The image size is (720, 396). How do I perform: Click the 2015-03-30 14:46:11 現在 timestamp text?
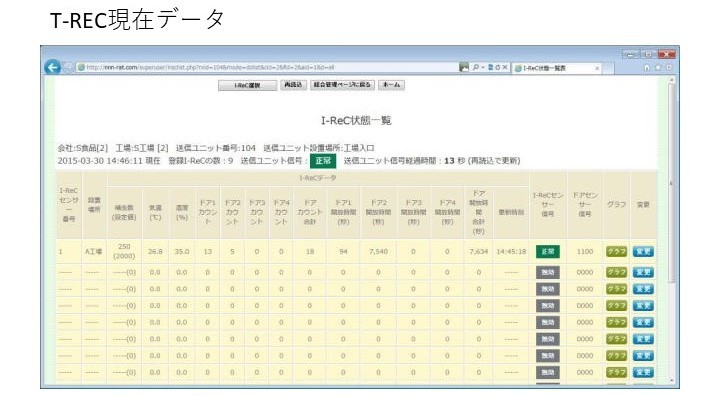click(109, 161)
